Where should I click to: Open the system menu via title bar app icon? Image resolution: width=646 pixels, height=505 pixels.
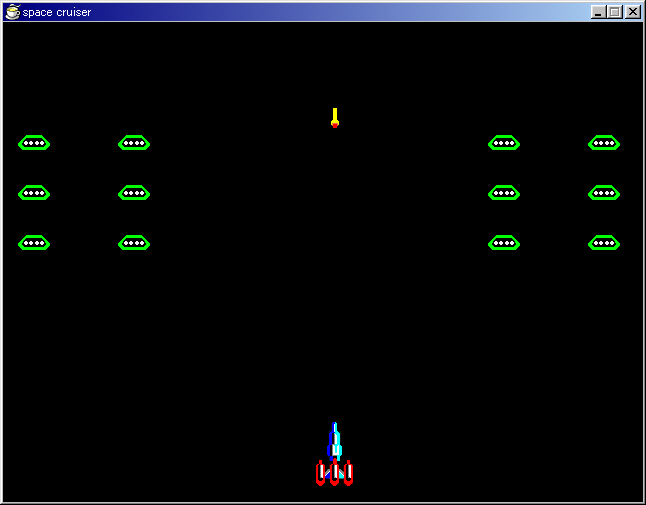(12, 12)
